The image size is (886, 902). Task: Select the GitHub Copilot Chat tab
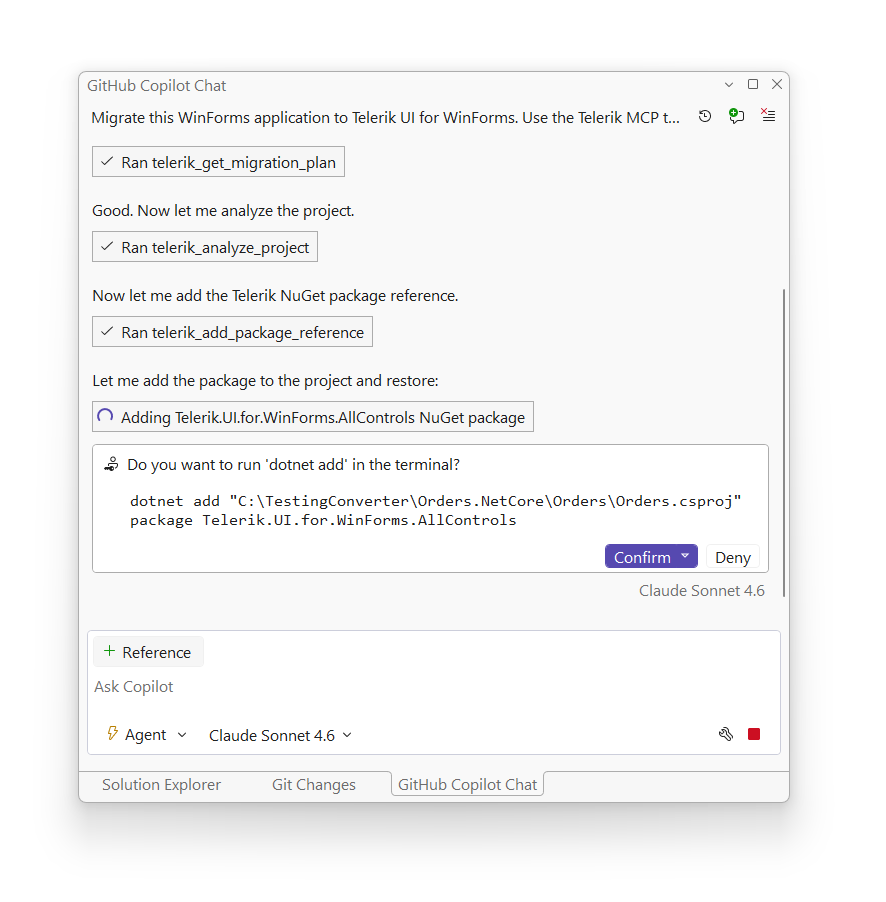click(x=467, y=785)
